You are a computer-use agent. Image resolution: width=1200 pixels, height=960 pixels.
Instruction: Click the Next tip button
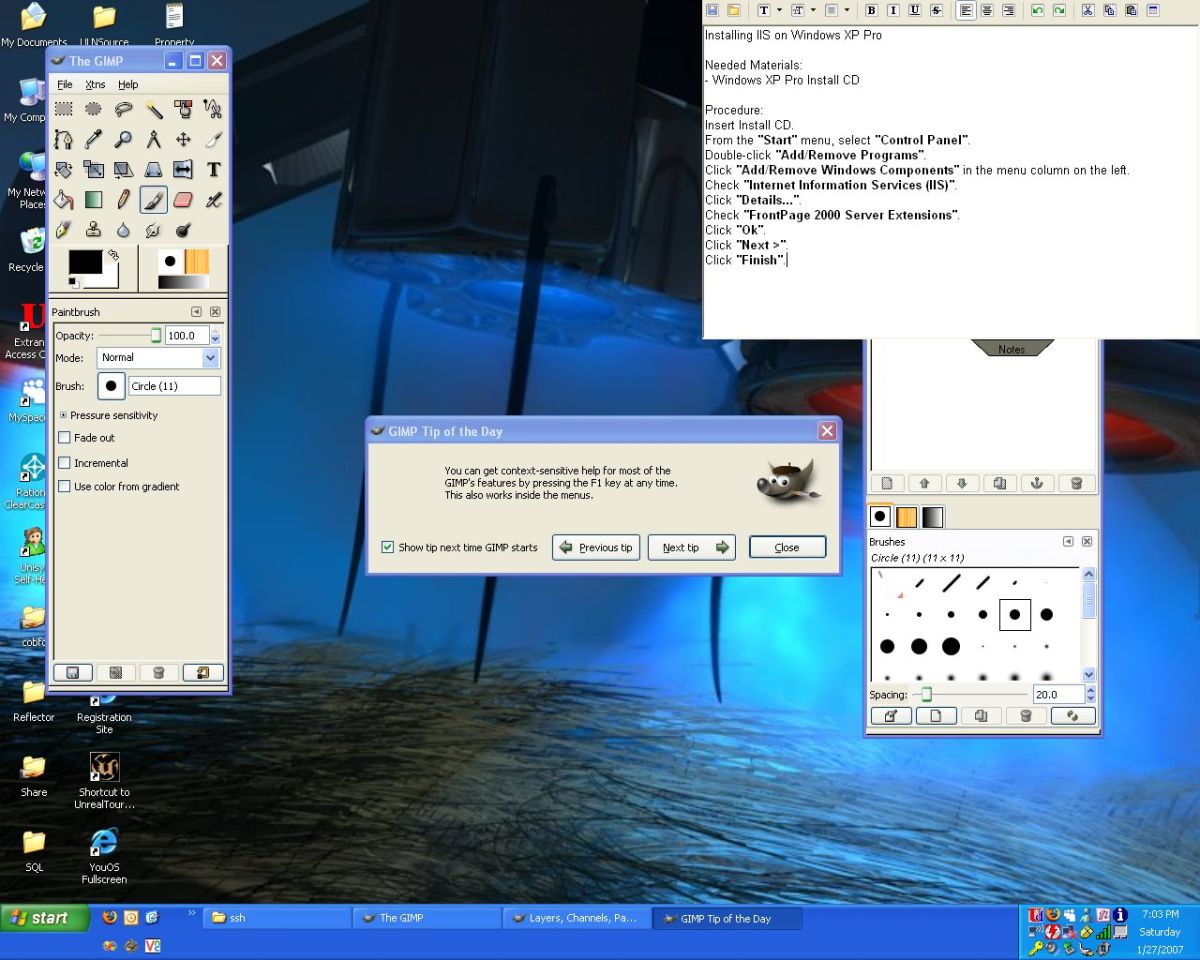[692, 547]
